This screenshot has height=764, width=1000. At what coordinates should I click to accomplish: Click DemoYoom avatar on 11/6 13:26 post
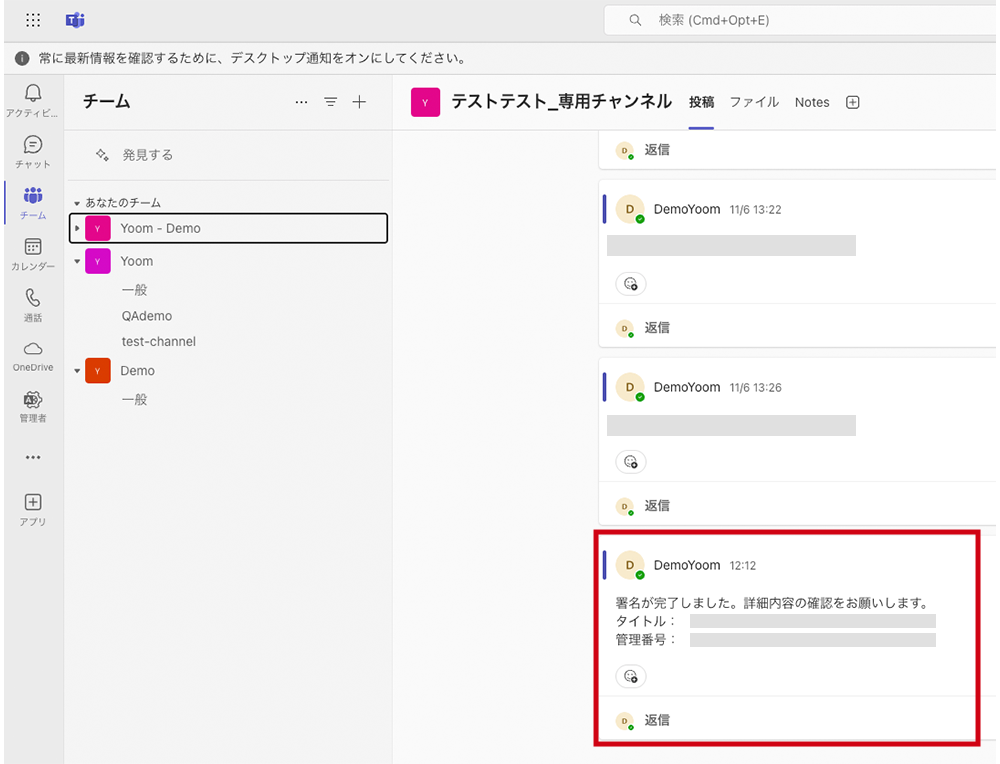[x=630, y=388]
